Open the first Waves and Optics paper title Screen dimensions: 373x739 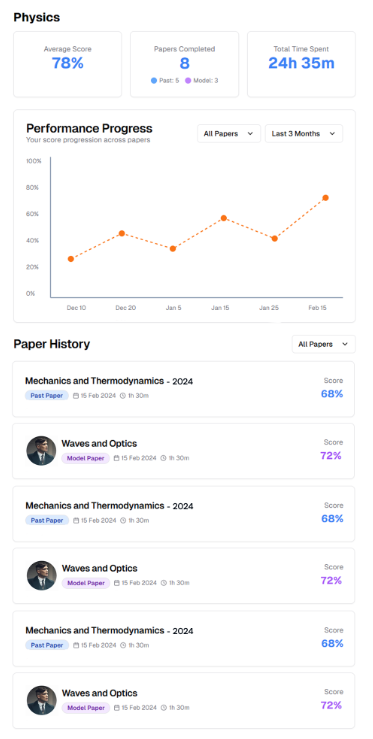pos(99,443)
